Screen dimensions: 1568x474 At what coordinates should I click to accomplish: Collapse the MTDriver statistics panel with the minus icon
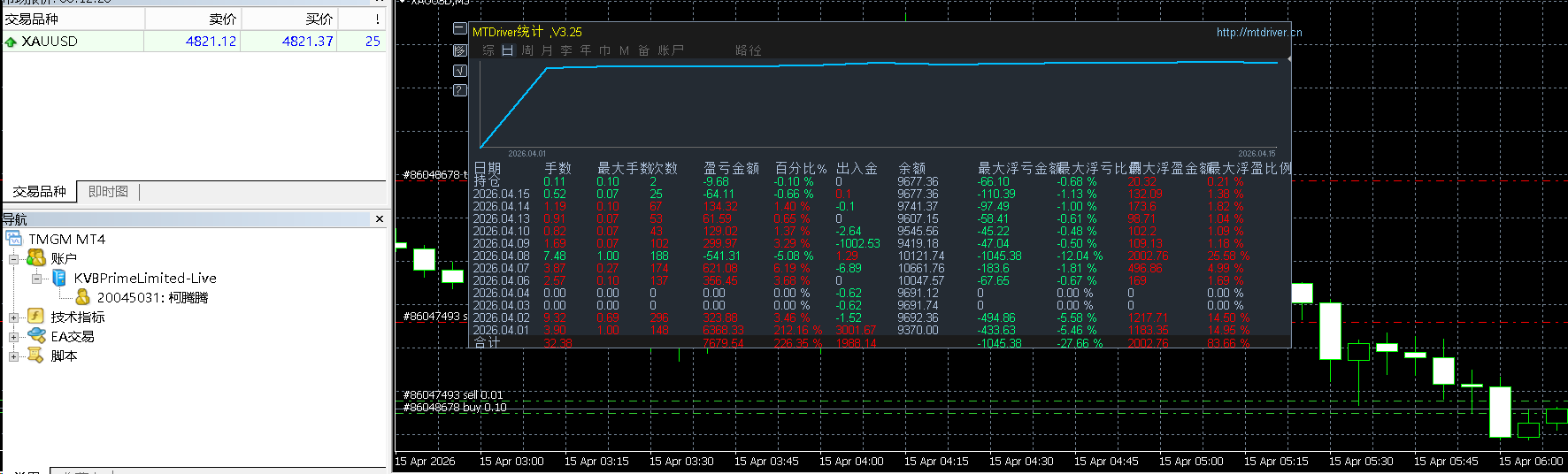[460, 29]
